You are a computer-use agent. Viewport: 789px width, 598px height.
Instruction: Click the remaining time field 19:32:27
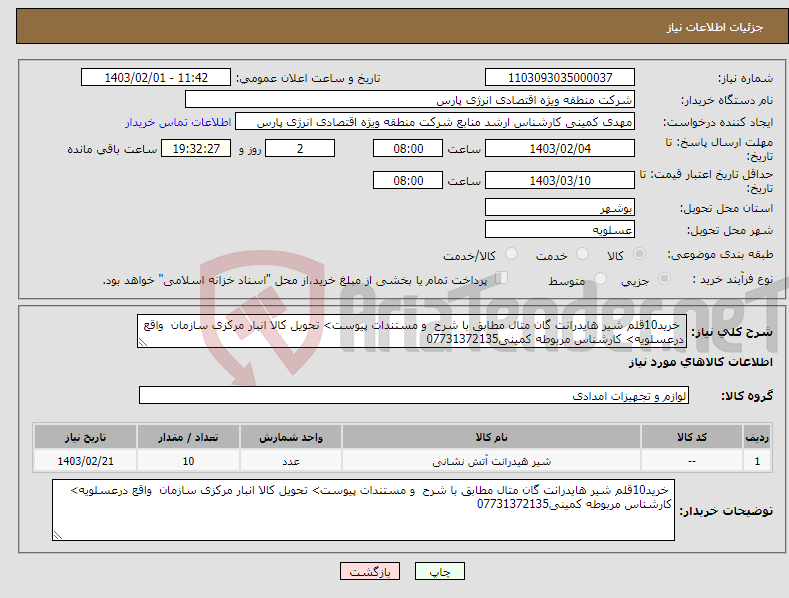(196, 148)
